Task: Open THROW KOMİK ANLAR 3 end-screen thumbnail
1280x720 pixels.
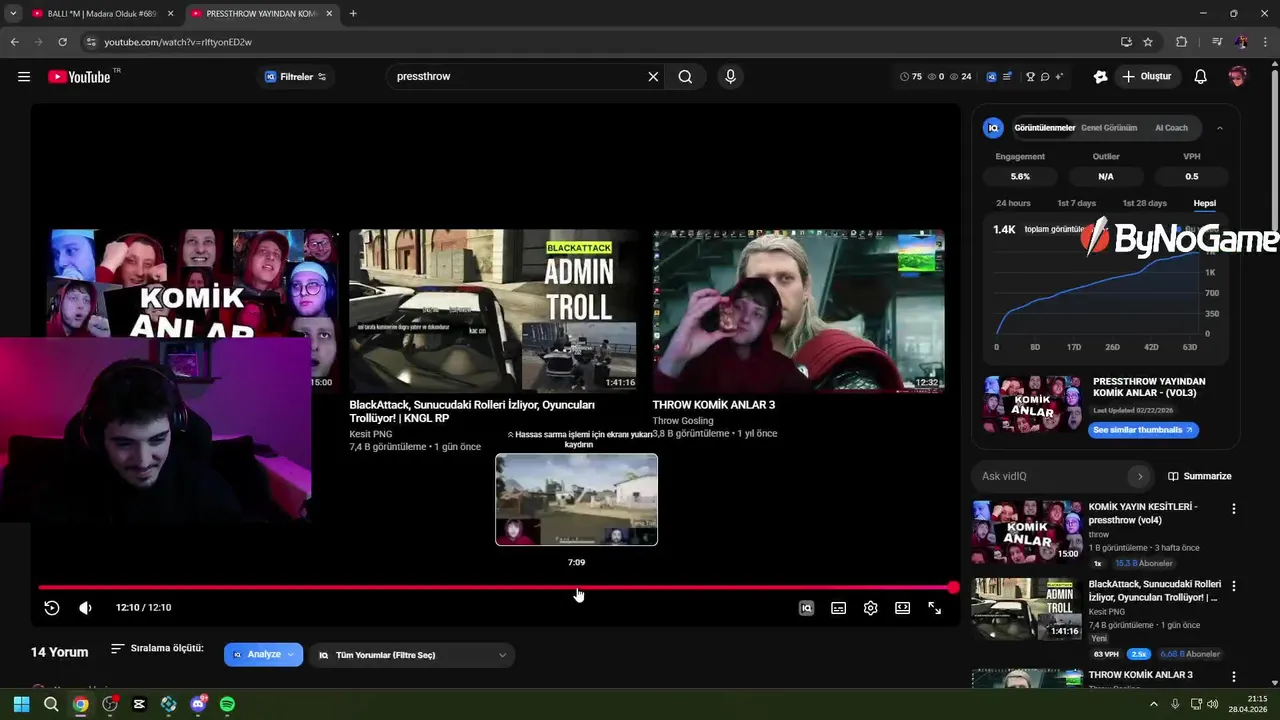Action: click(798, 311)
